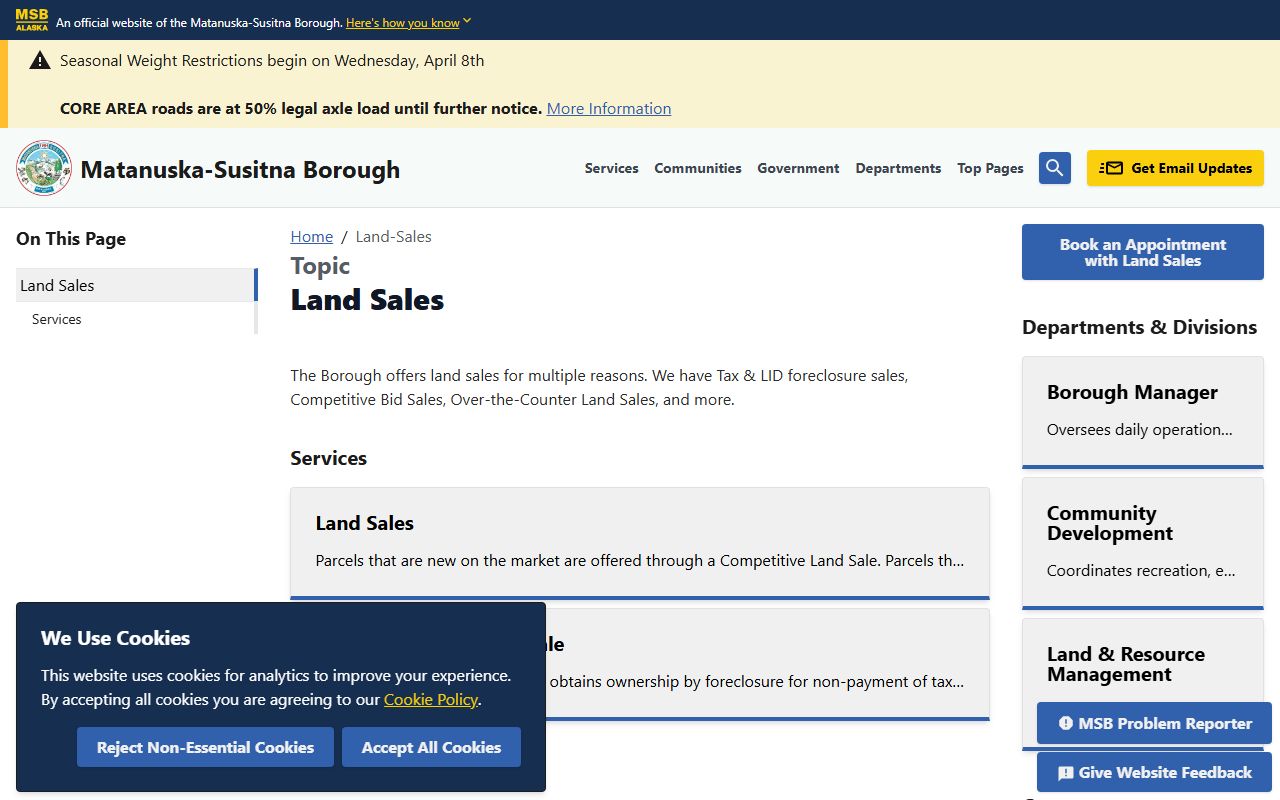Click the "We Use Cookies" heading
The height and width of the screenshot is (800, 1280).
click(115, 638)
